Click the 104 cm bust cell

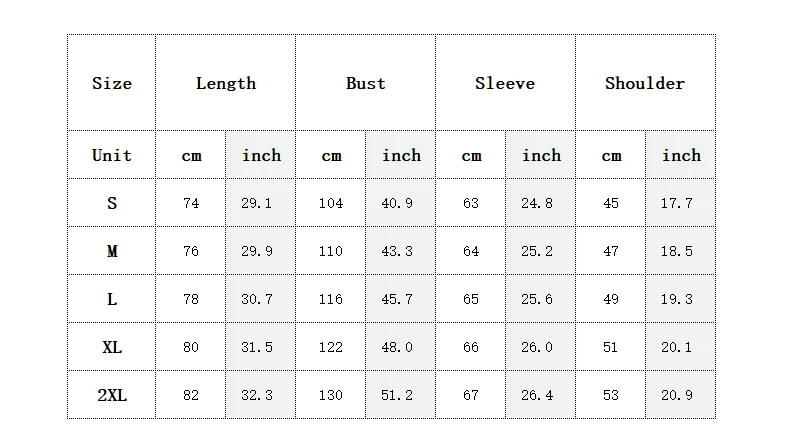pyautogui.click(x=331, y=203)
